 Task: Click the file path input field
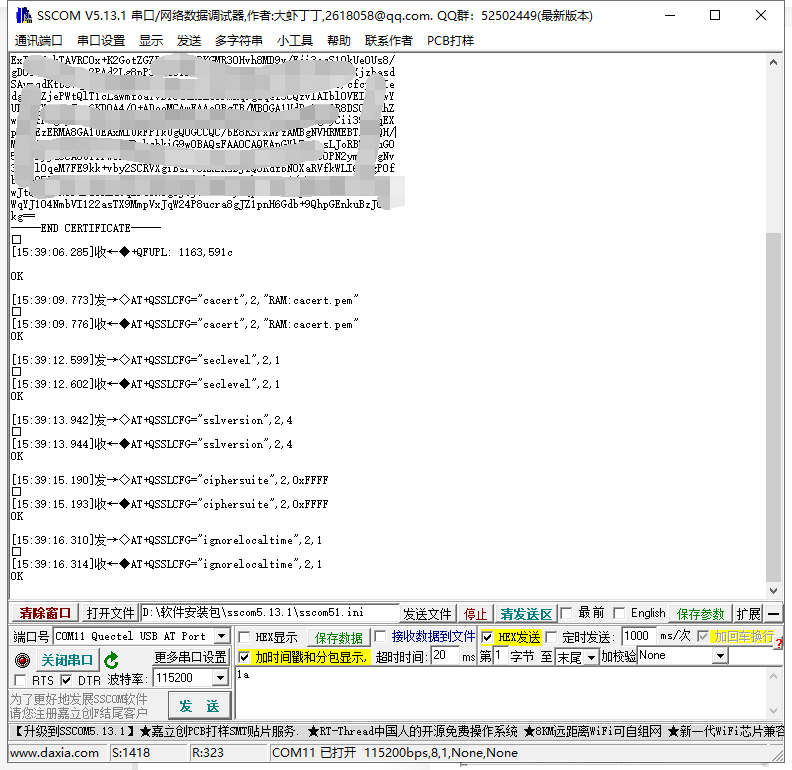click(269, 613)
